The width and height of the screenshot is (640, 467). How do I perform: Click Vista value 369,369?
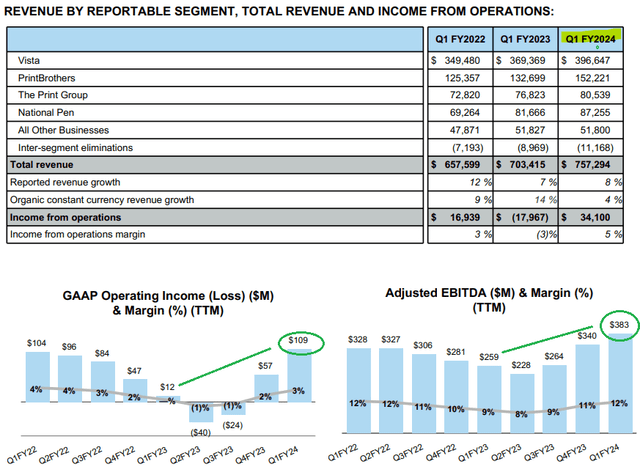point(527,60)
